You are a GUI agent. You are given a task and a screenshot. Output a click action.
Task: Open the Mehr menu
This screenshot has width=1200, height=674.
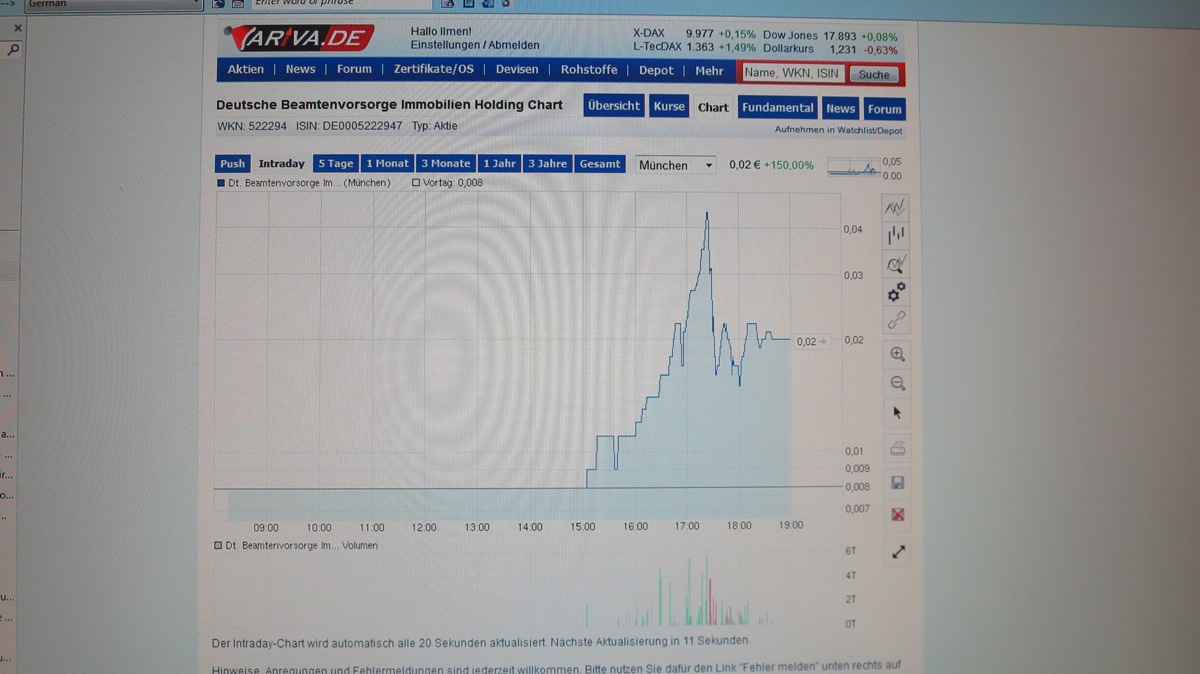pos(709,71)
